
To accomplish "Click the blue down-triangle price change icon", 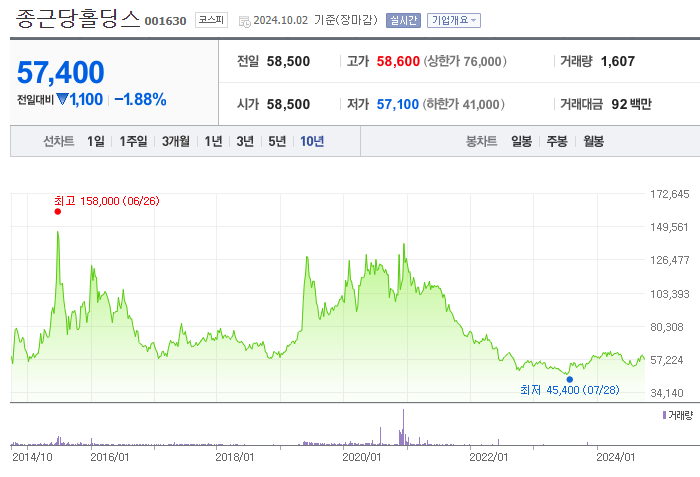I will click(62, 99).
